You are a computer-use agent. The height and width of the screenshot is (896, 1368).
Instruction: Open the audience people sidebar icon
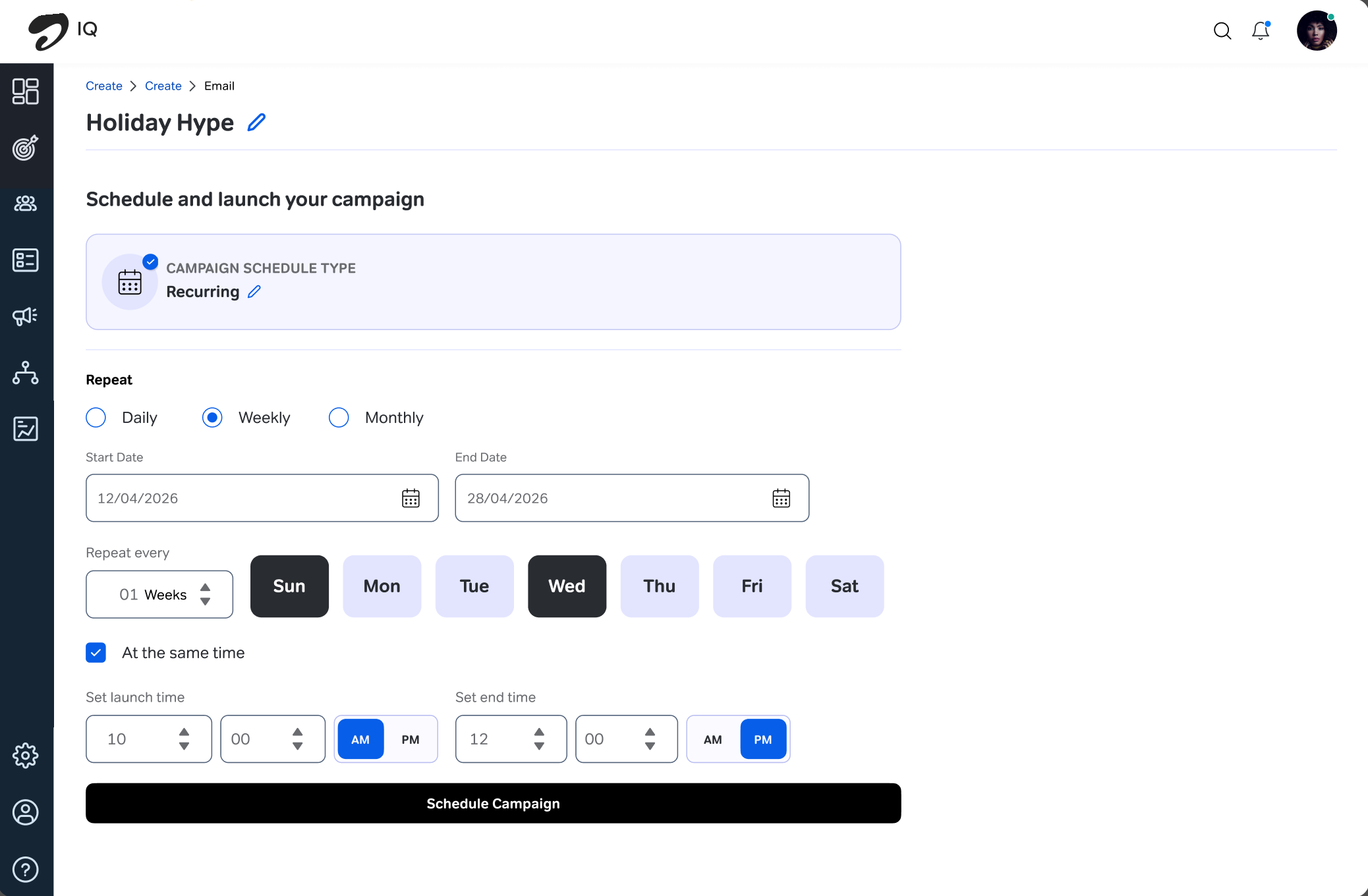pos(26,204)
